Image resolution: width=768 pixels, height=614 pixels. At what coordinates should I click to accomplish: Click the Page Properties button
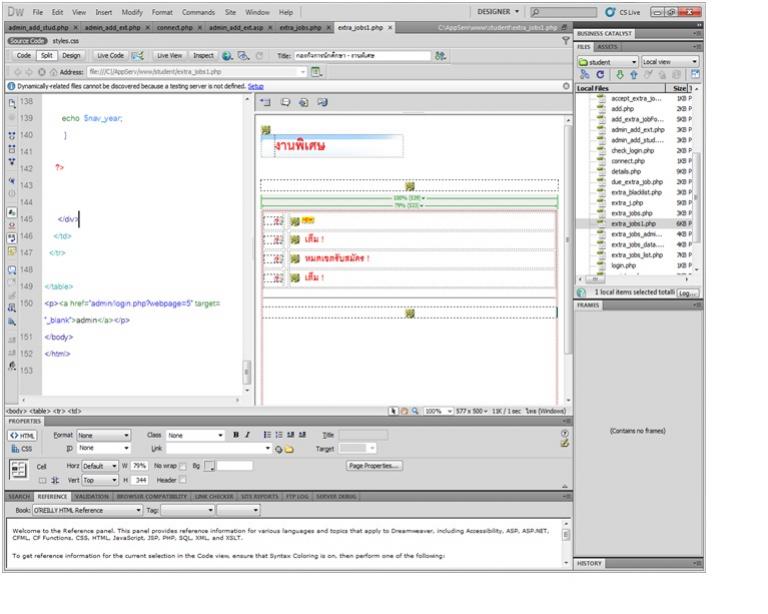[375, 466]
